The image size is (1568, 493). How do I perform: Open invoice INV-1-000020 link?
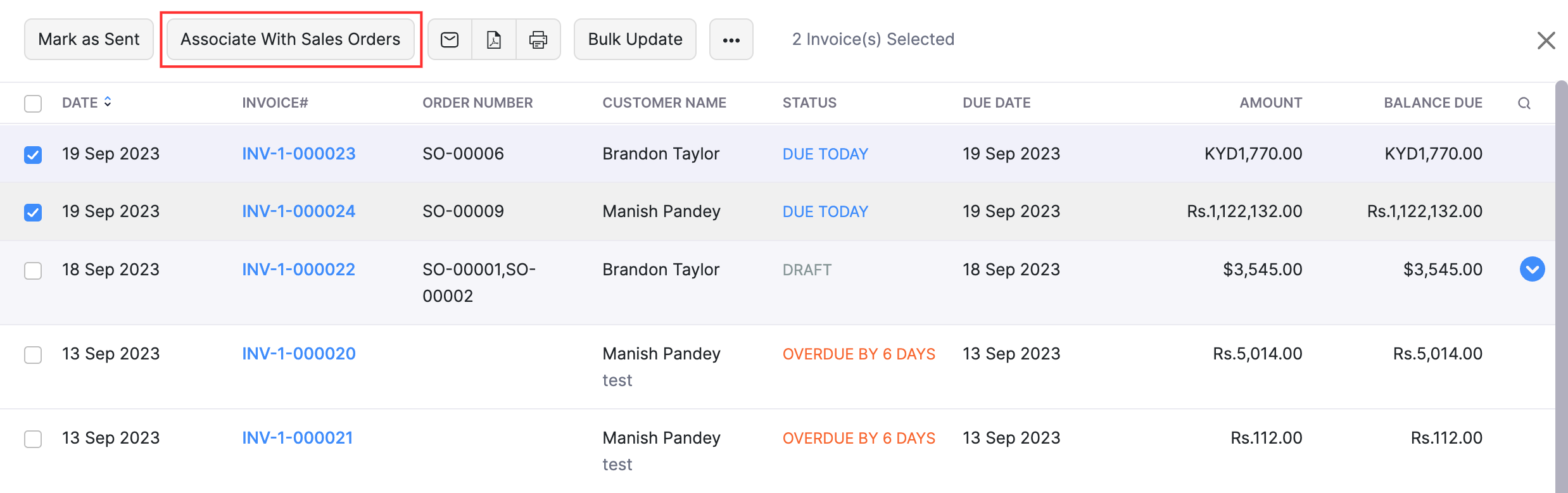[298, 354]
